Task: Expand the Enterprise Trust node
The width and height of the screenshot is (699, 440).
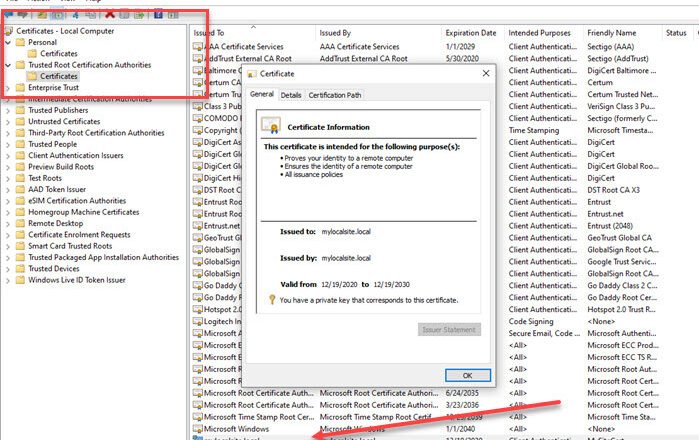Action: (x=8, y=88)
